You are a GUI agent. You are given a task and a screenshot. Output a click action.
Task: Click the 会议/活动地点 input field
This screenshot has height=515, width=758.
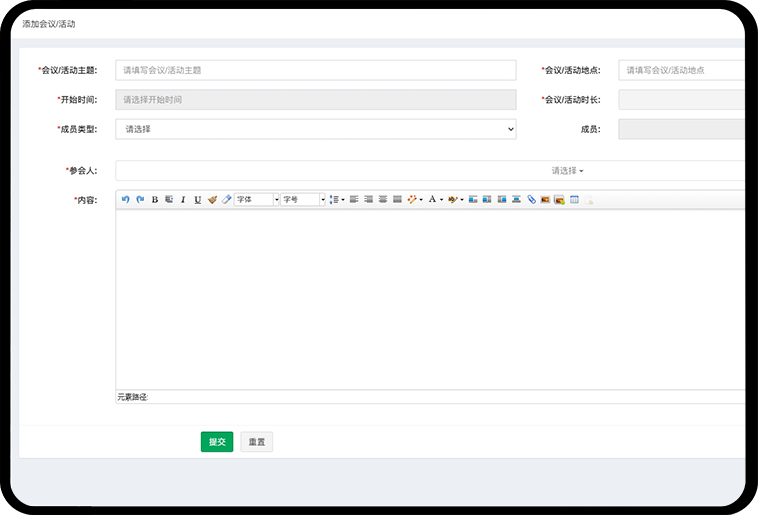click(682, 70)
